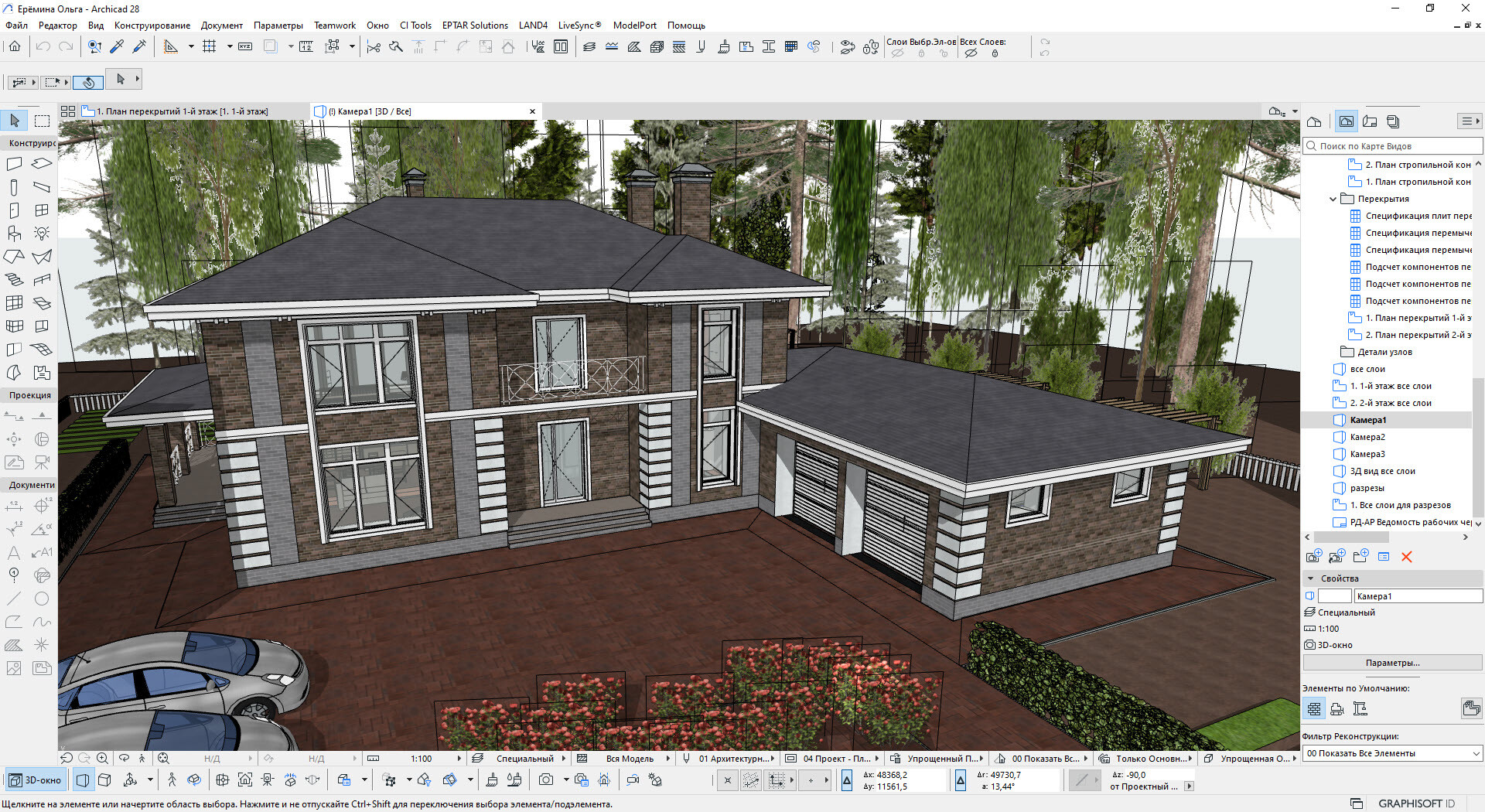Open the Фильтр Реконструкции dropdown
This screenshot has width=1485, height=812.
coord(1391,753)
